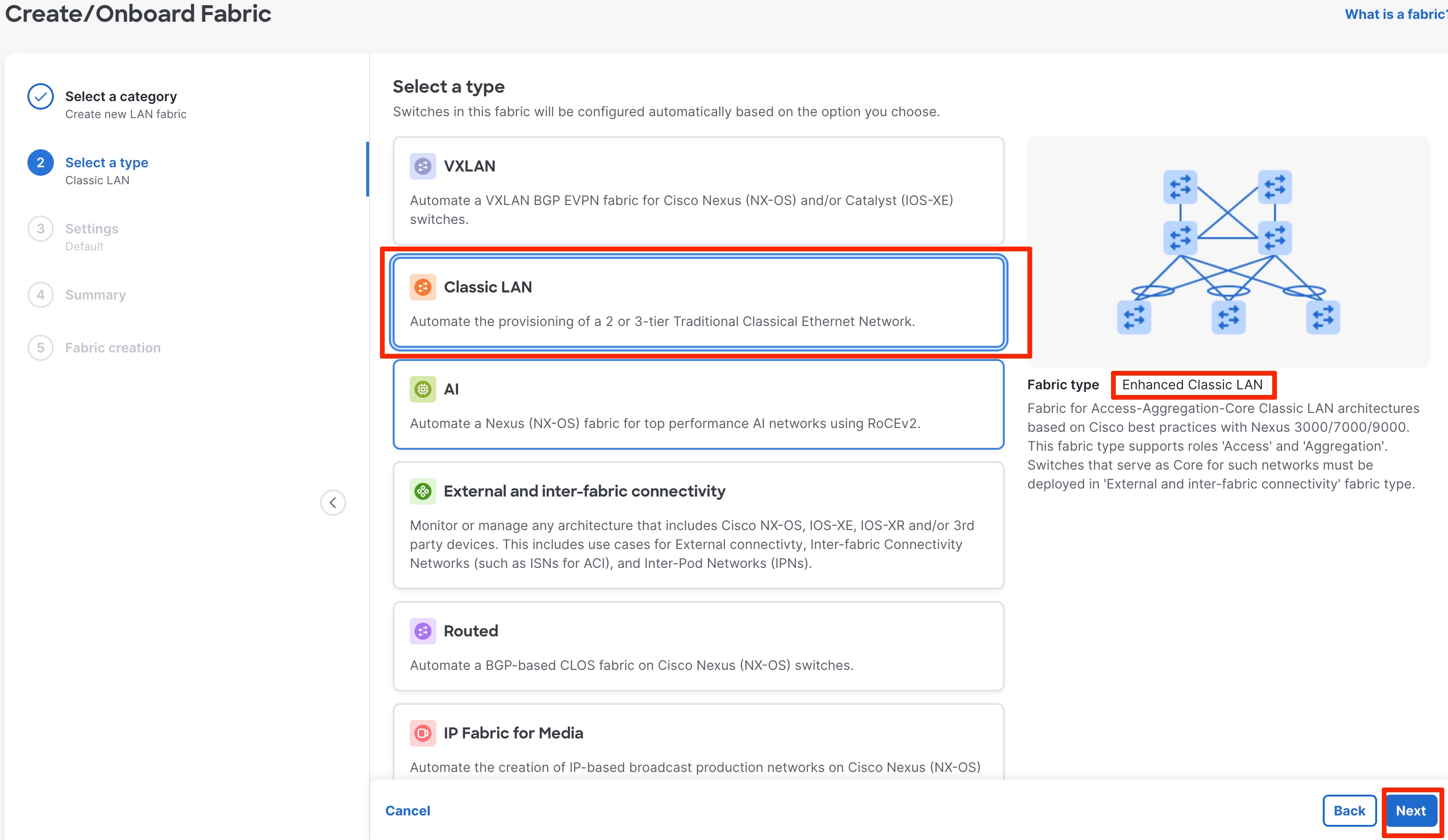Collapse the wizard steps sidebar
Viewport: 1448px width, 840px height.
(x=333, y=503)
